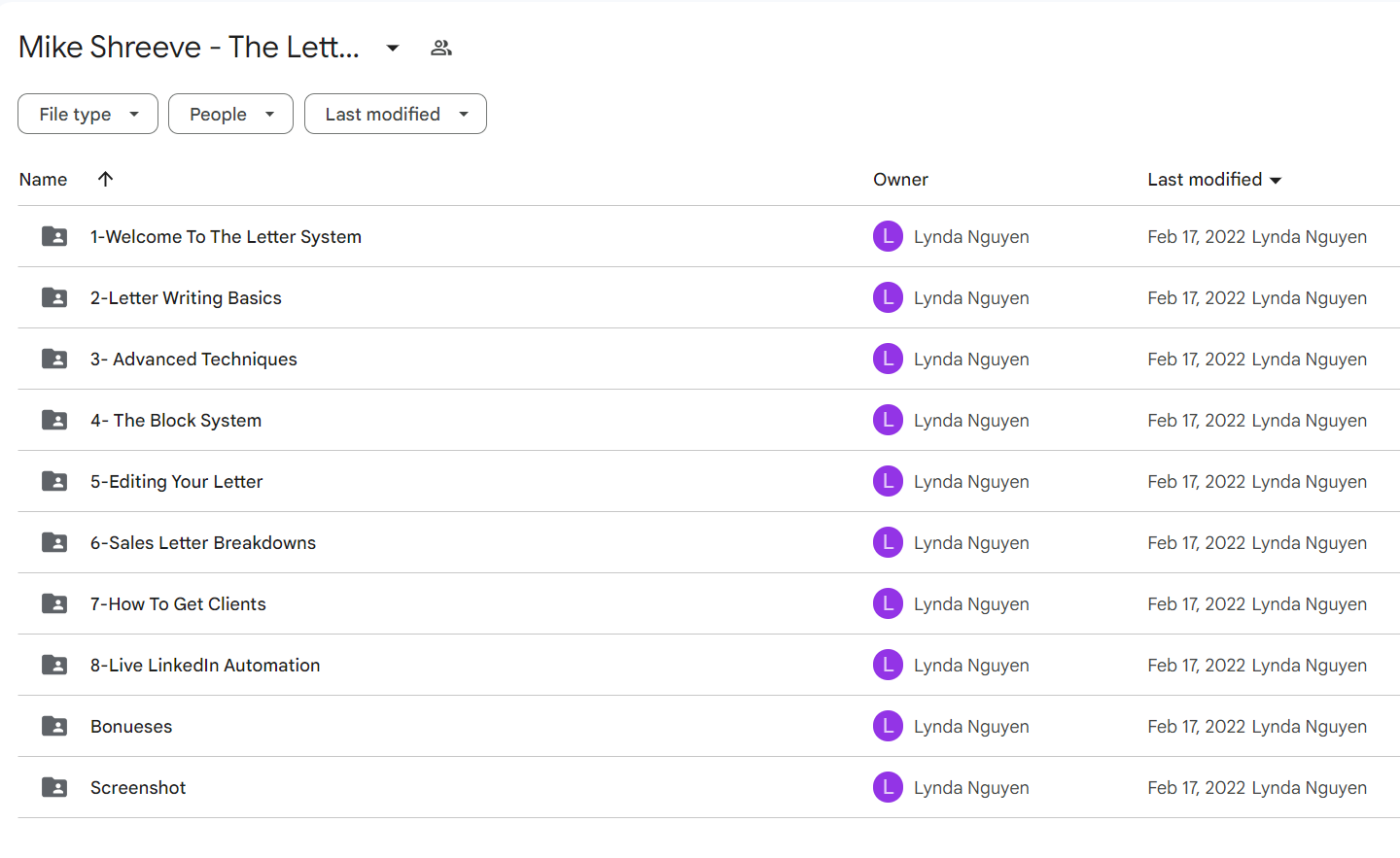1400x858 pixels.
Task: Open the Screenshot folder
Action: (x=138, y=788)
